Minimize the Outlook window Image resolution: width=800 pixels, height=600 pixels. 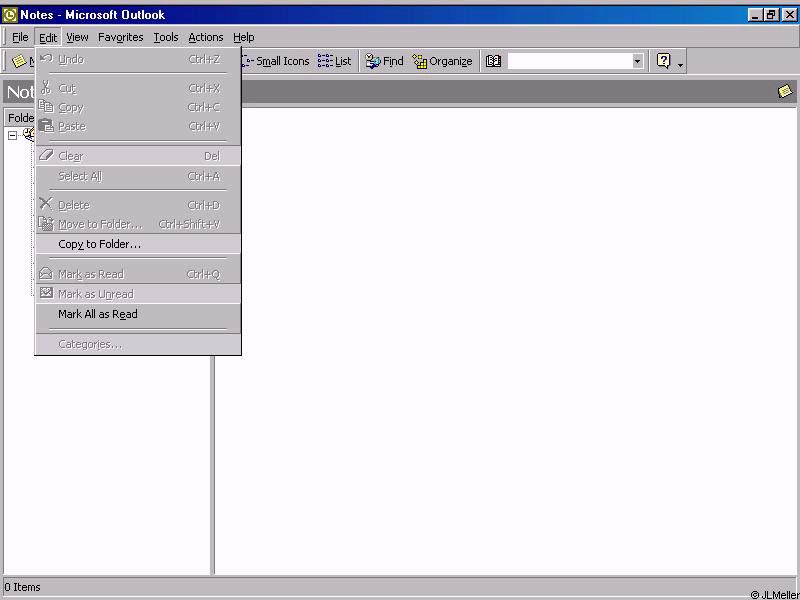pyautogui.click(x=756, y=15)
